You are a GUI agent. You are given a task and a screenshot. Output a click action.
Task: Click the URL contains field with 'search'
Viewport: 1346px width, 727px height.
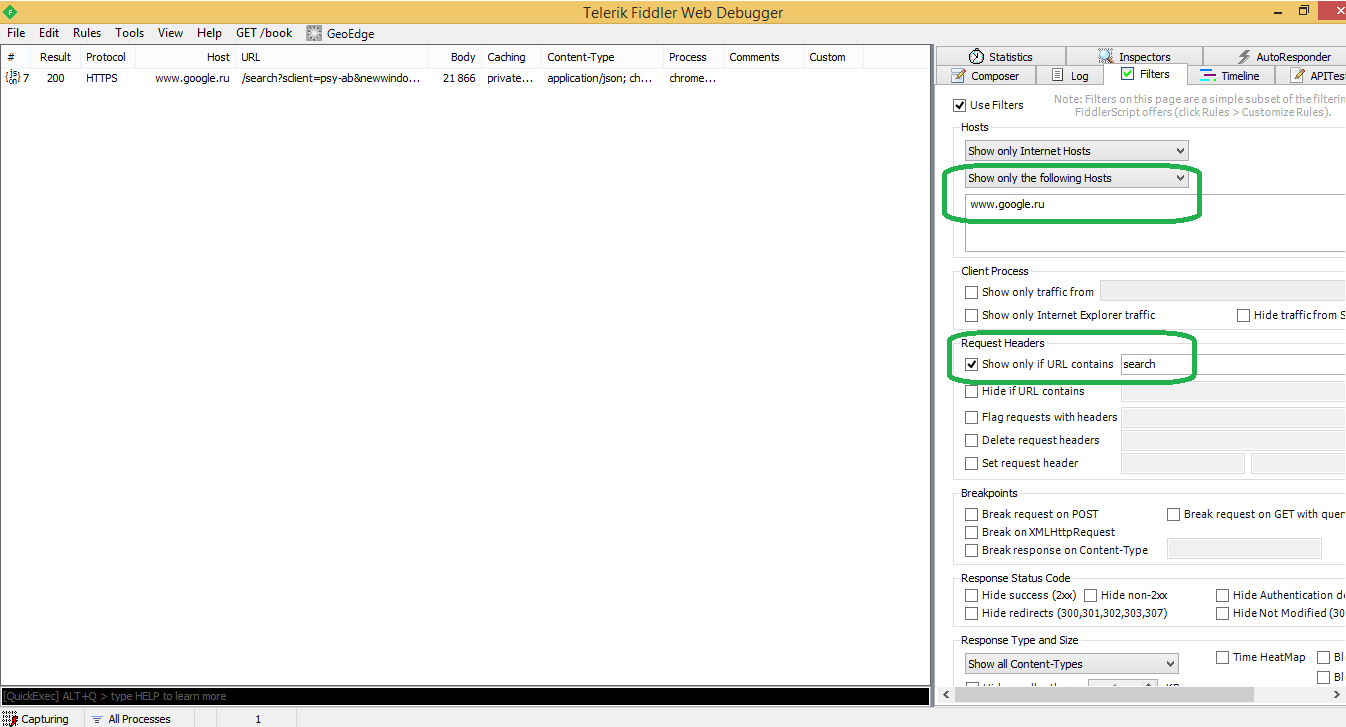point(1233,364)
